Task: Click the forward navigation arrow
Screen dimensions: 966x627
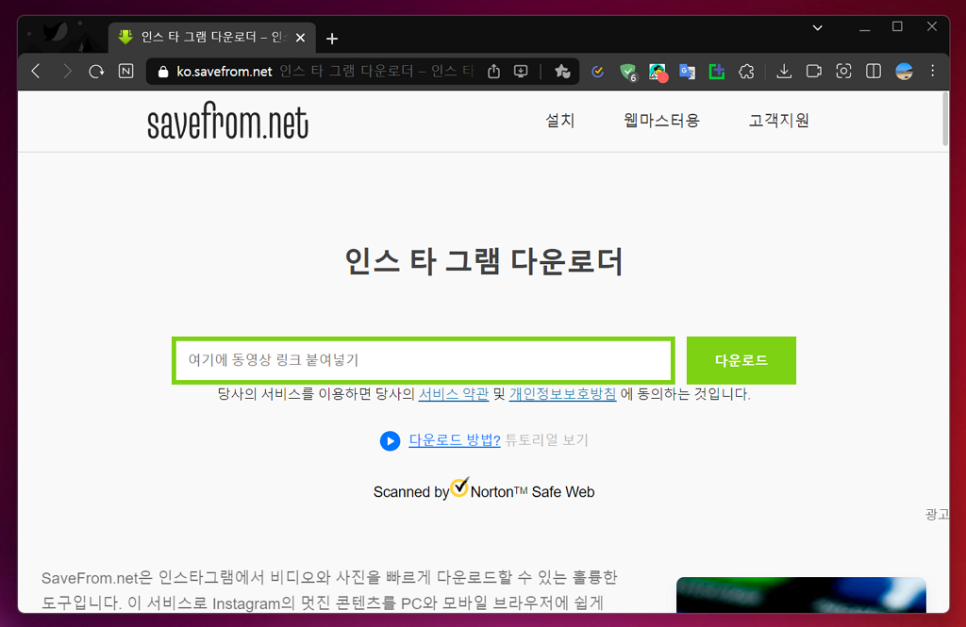Action: [67, 71]
